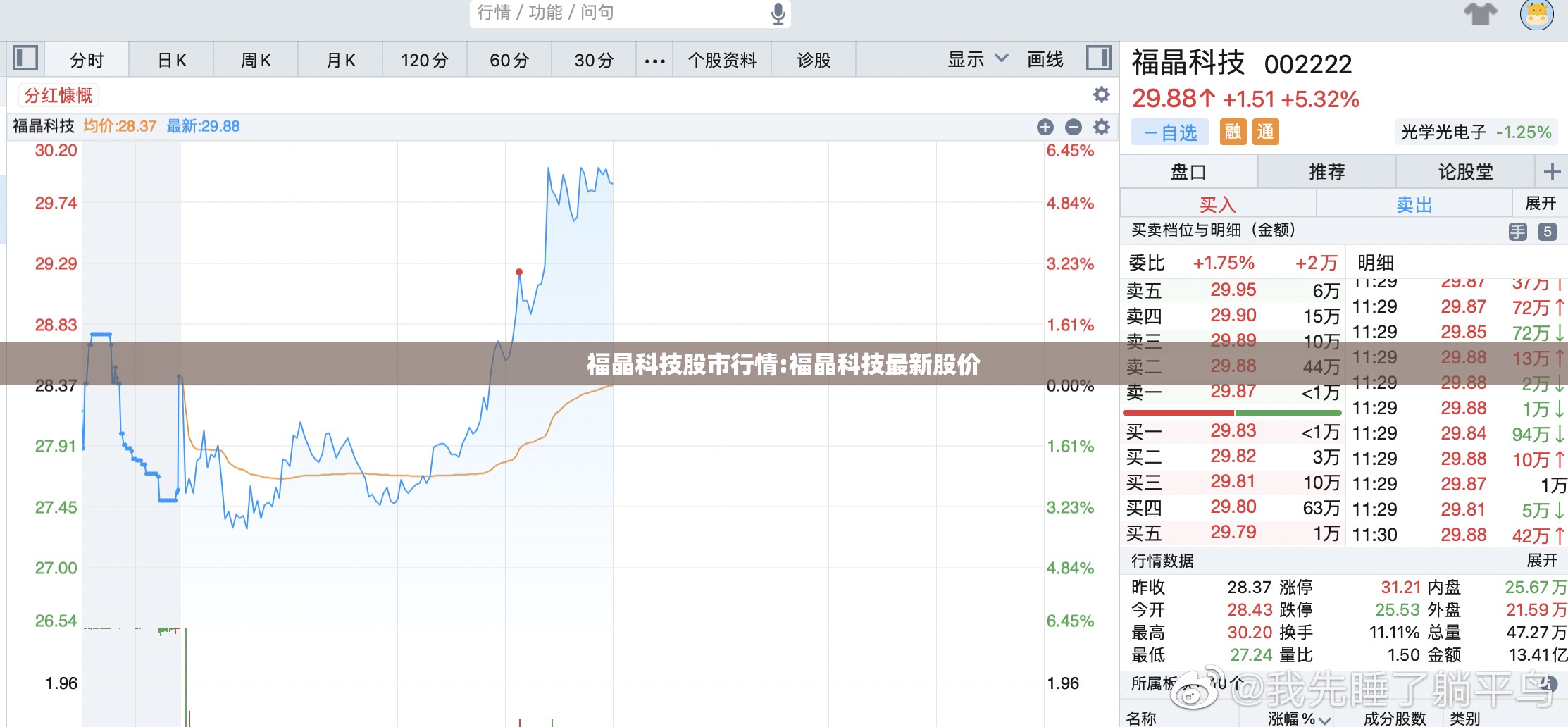This screenshot has height=727, width=1568.
Task: Click the 成分股数 column header
Action: click(1395, 719)
